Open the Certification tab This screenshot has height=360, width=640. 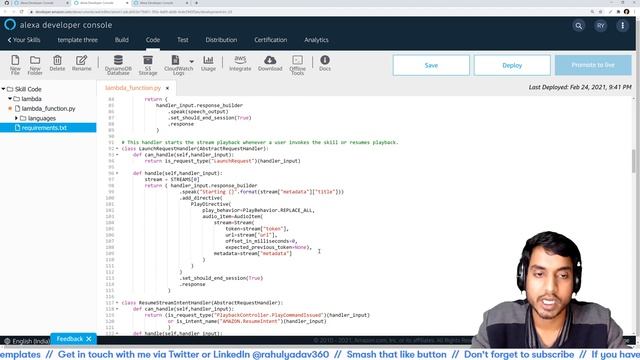(x=271, y=40)
